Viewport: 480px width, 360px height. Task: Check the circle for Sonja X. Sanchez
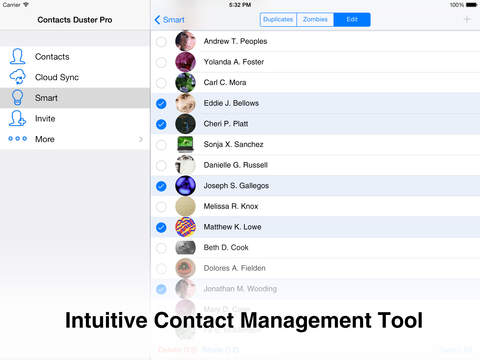pyautogui.click(x=161, y=145)
